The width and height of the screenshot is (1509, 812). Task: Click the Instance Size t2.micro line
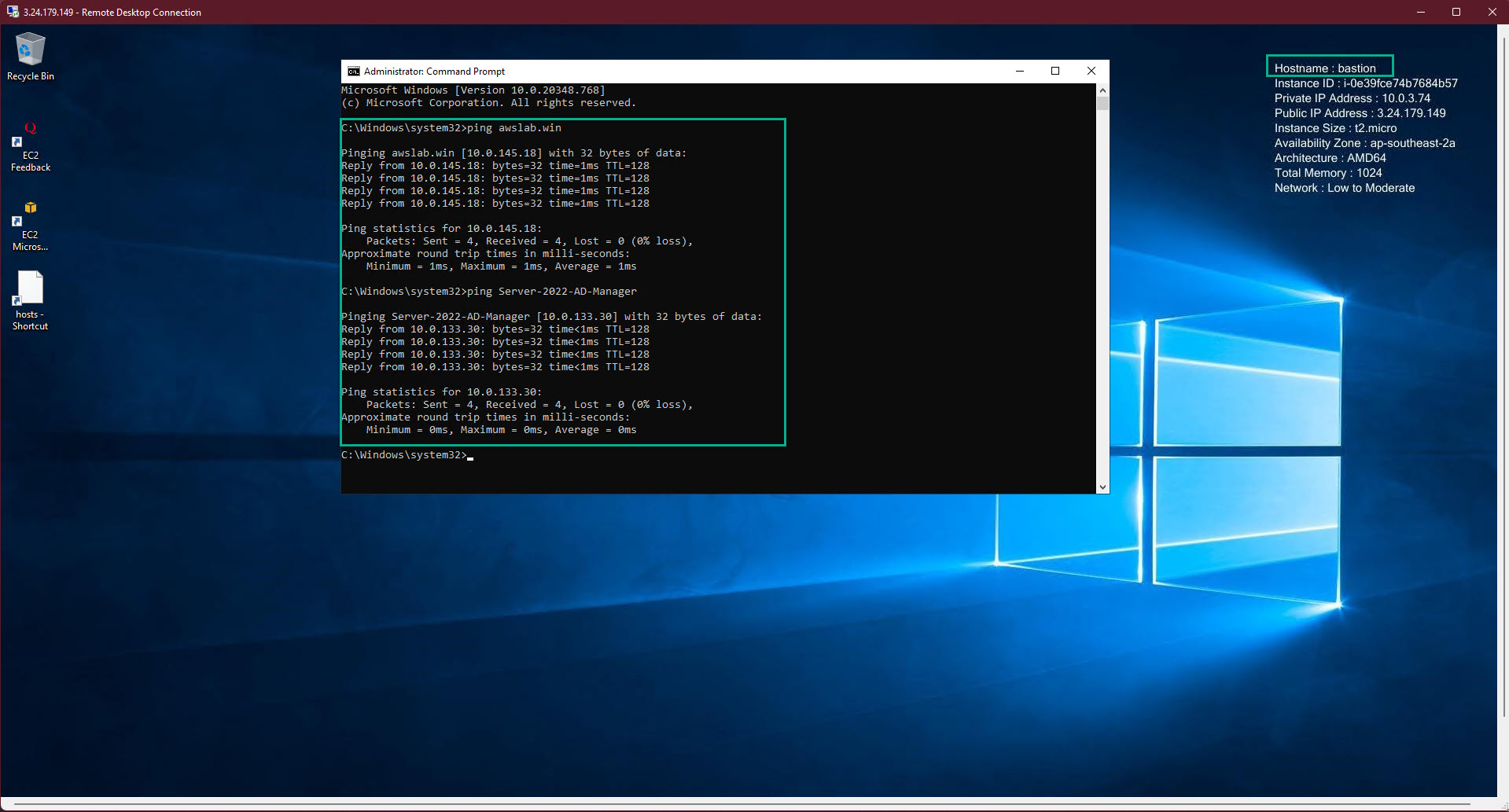click(1335, 128)
